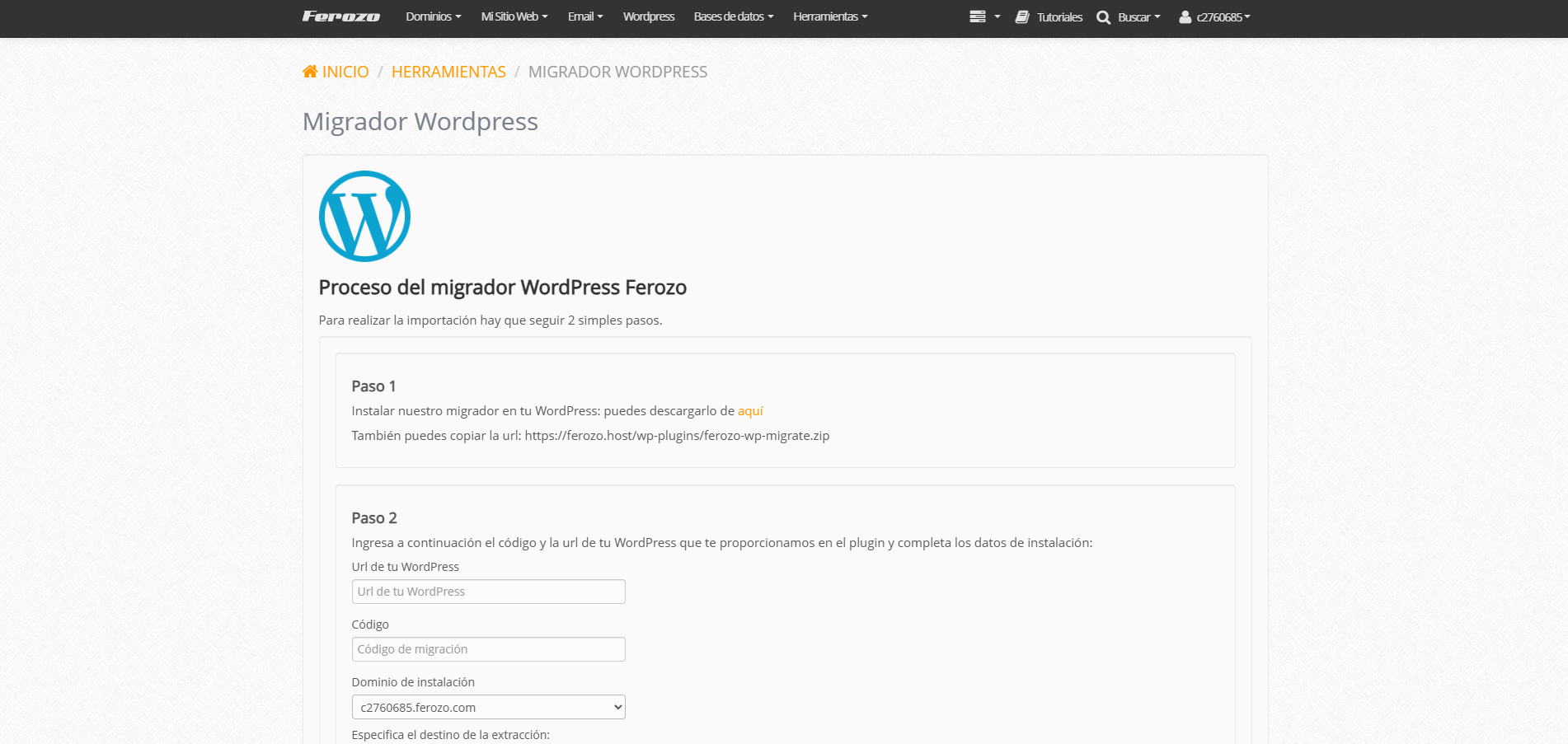This screenshot has height=744, width=1568.
Task: Click the large WordPress logo
Action: click(364, 216)
